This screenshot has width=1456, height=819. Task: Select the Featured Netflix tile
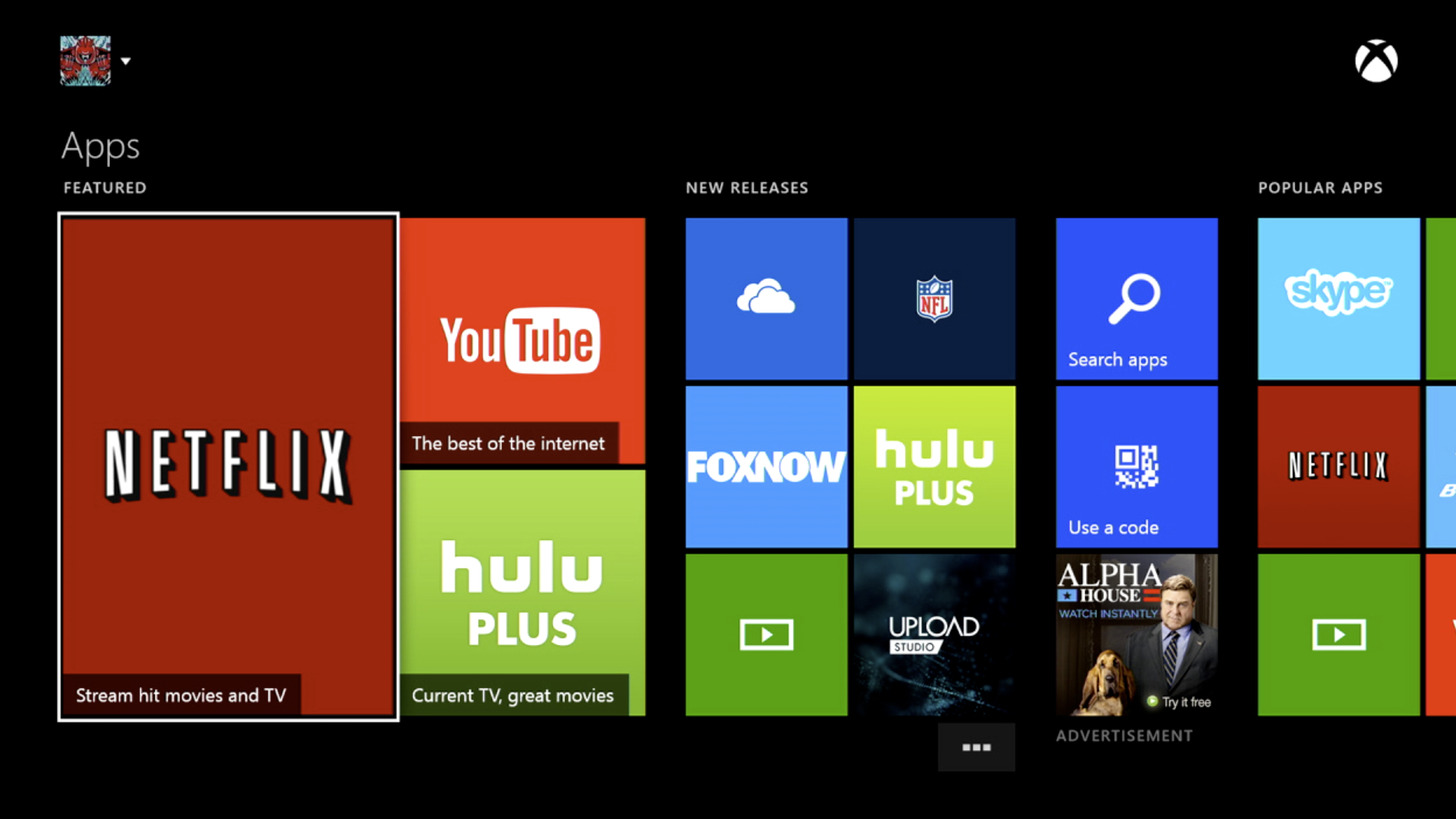point(228,466)
